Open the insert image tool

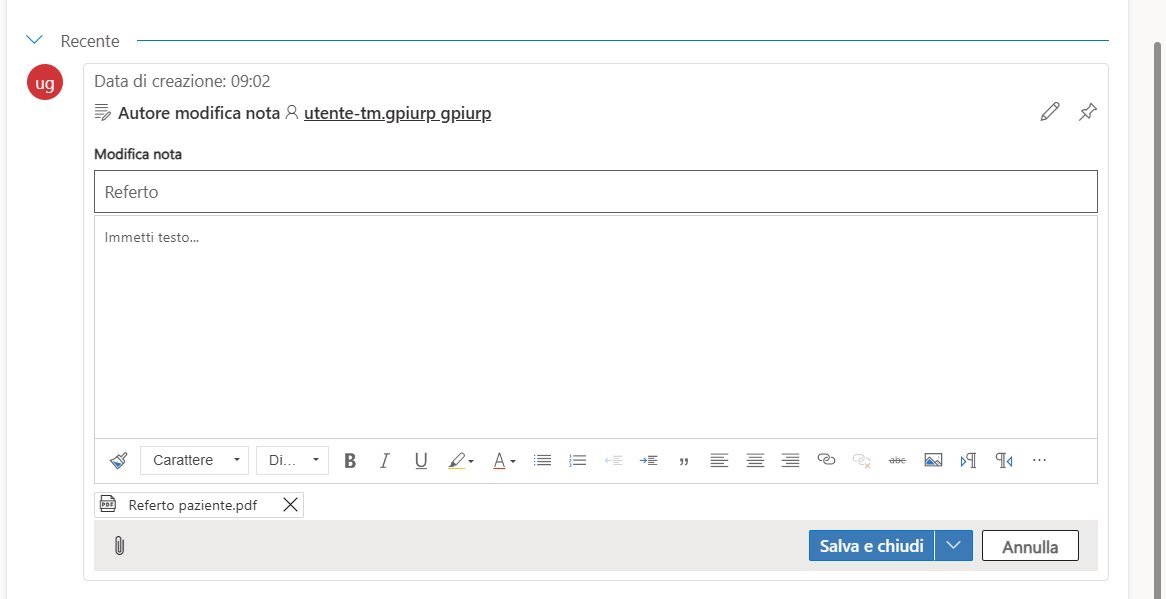[x=933, y=460]
